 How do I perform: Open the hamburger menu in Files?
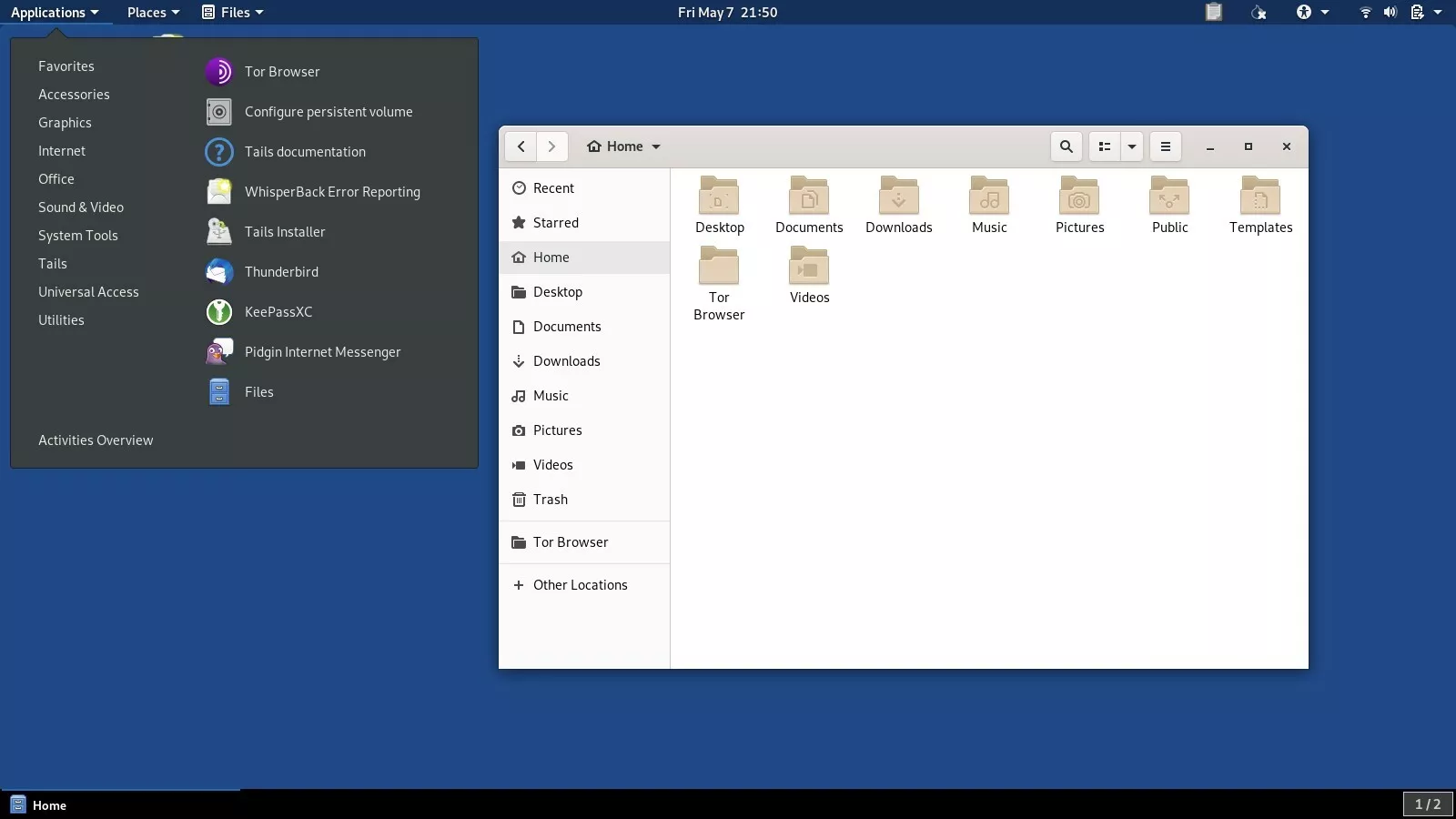click(x=1166, y=147)
